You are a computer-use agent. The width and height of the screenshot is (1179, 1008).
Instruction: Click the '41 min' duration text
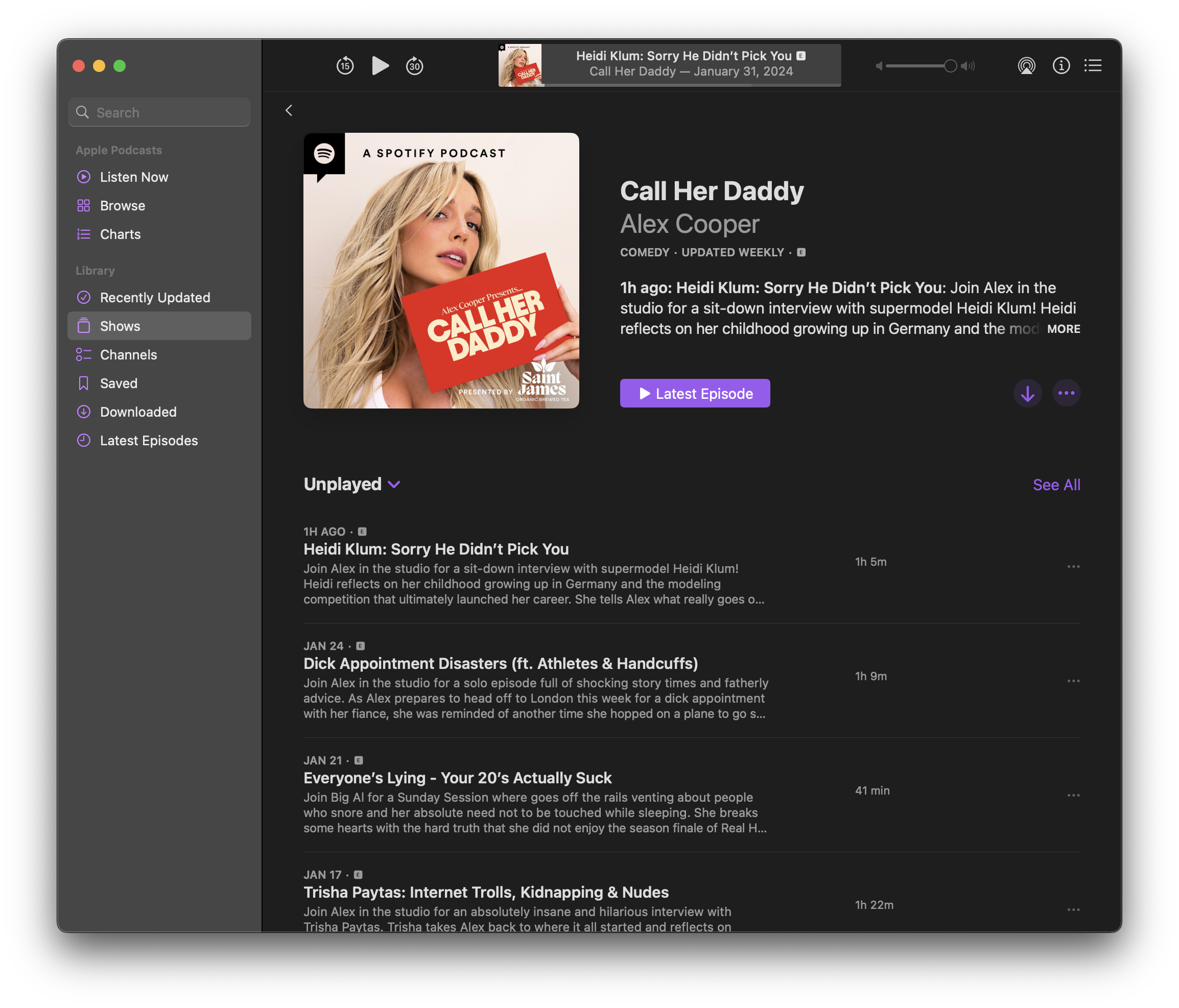point(873,790)
